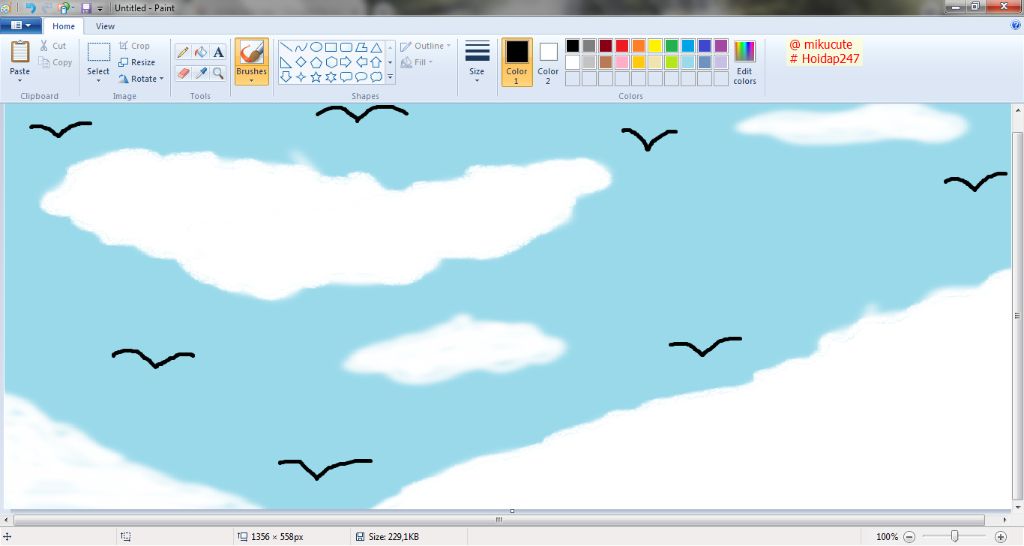
Task: Activate Color 2 background selector
Action: tap(548, 61)
